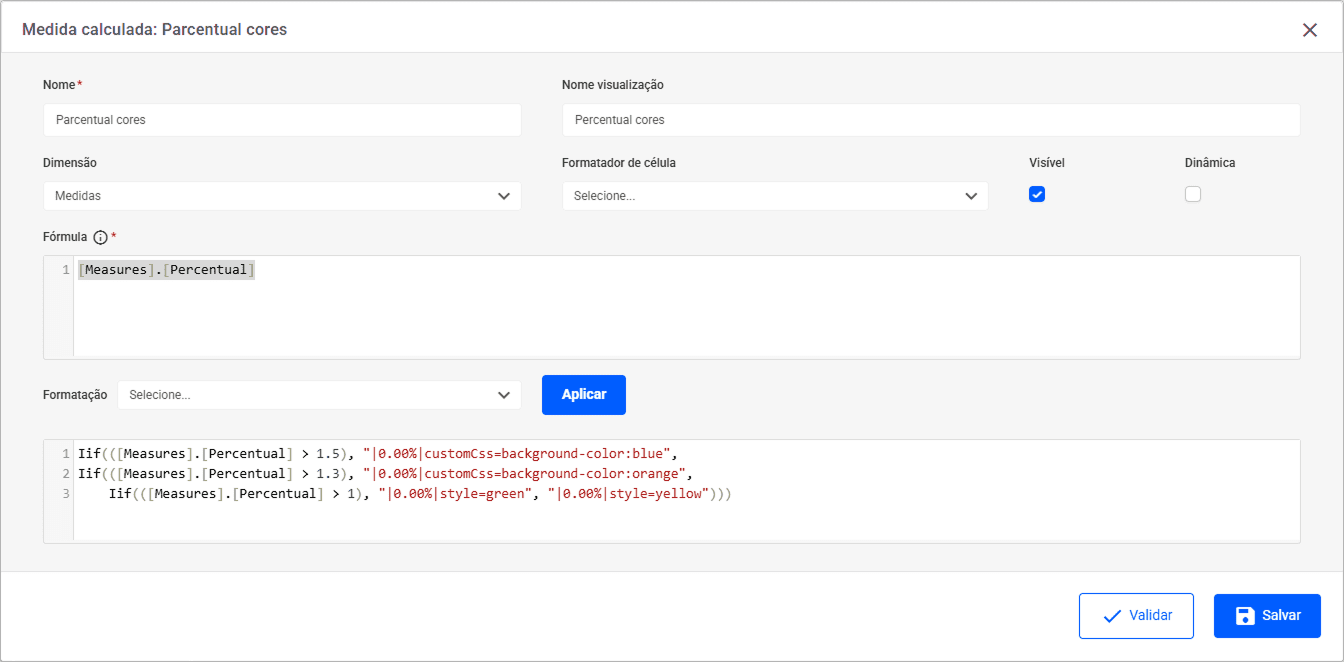Click the [Measures].[Percentual] formula text
The image size is (1344, 662).
[x=166, y=270]
